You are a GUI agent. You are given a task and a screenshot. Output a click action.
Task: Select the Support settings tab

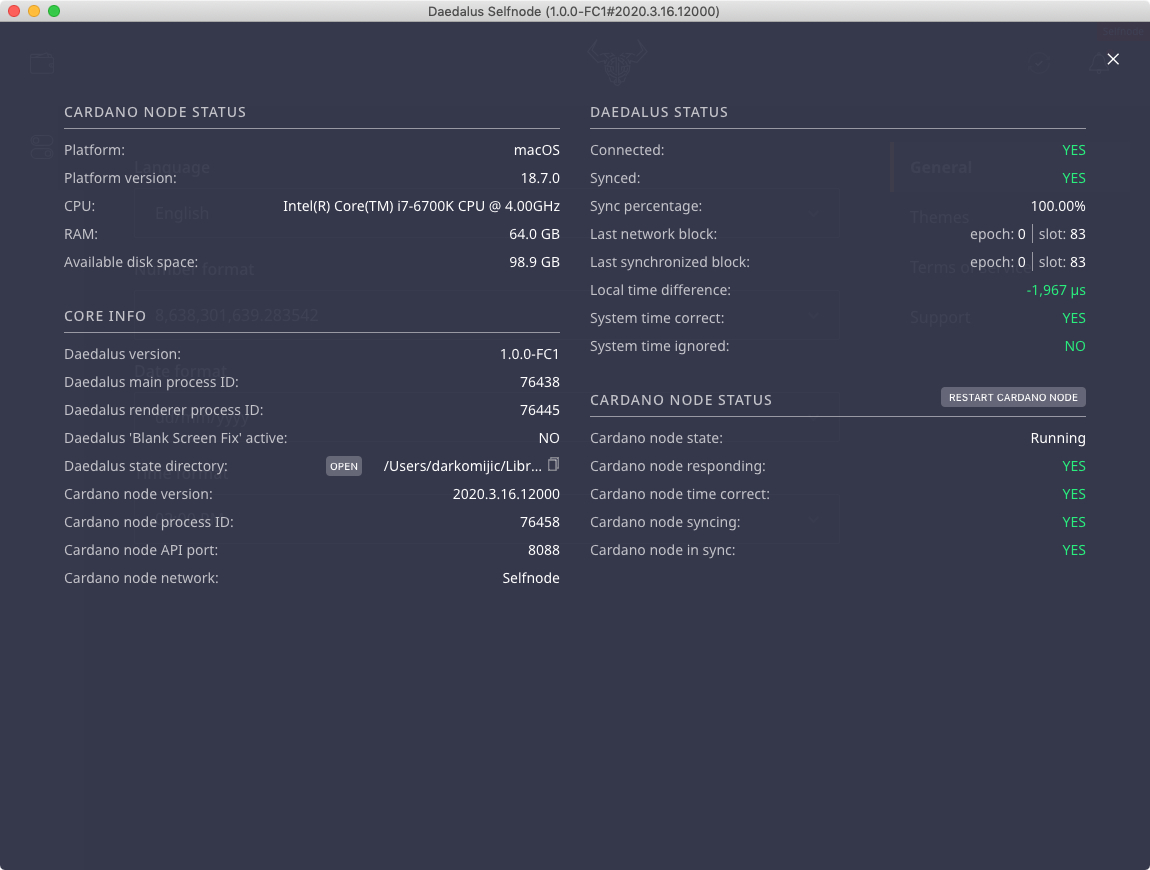click(x=940, y=317)
